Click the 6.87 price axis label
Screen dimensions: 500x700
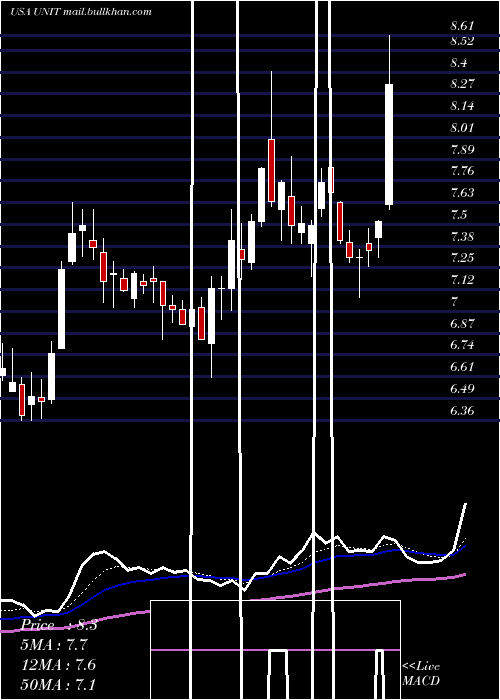pos(462,324)
